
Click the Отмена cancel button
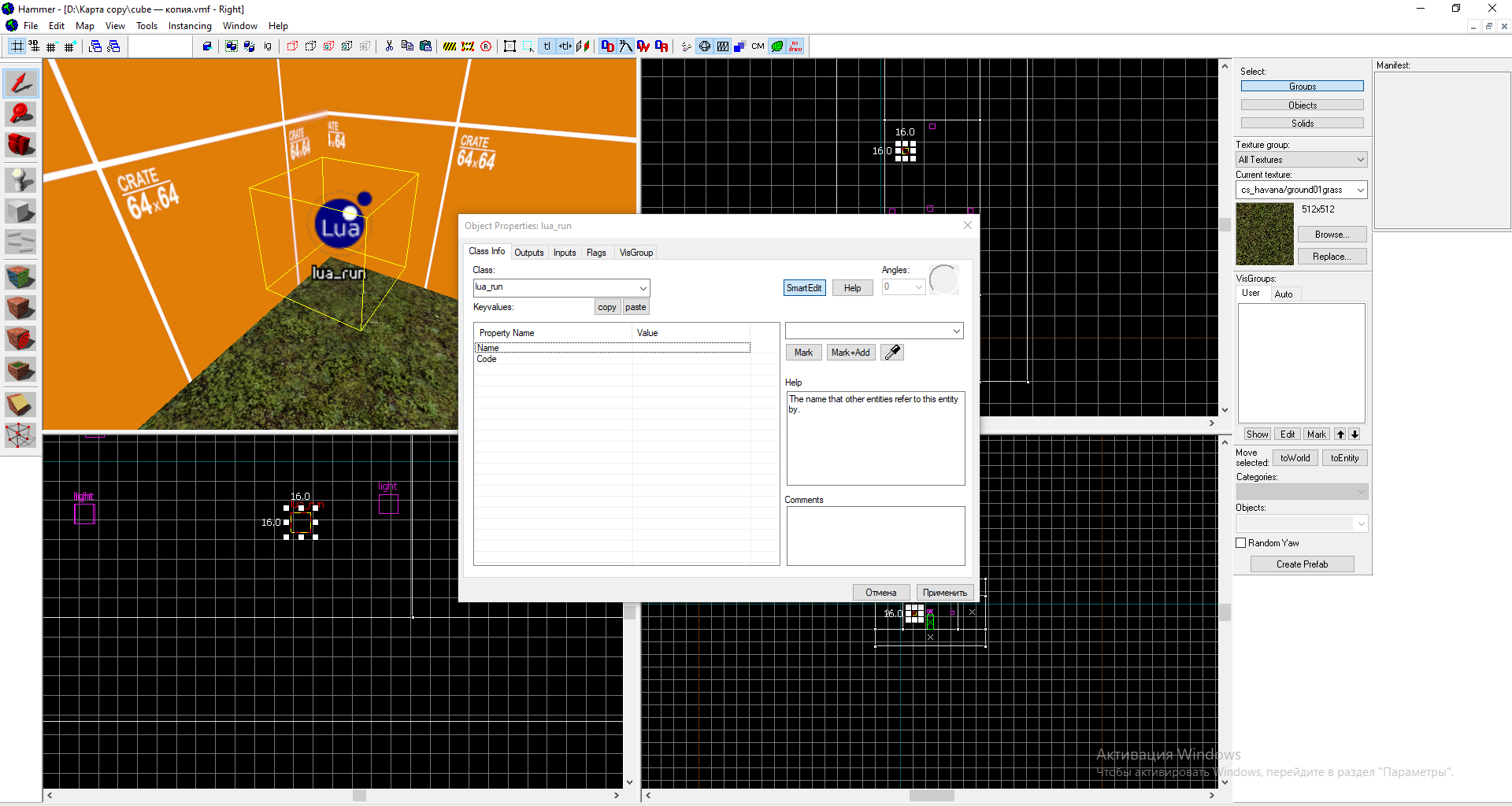click(881, 593)
